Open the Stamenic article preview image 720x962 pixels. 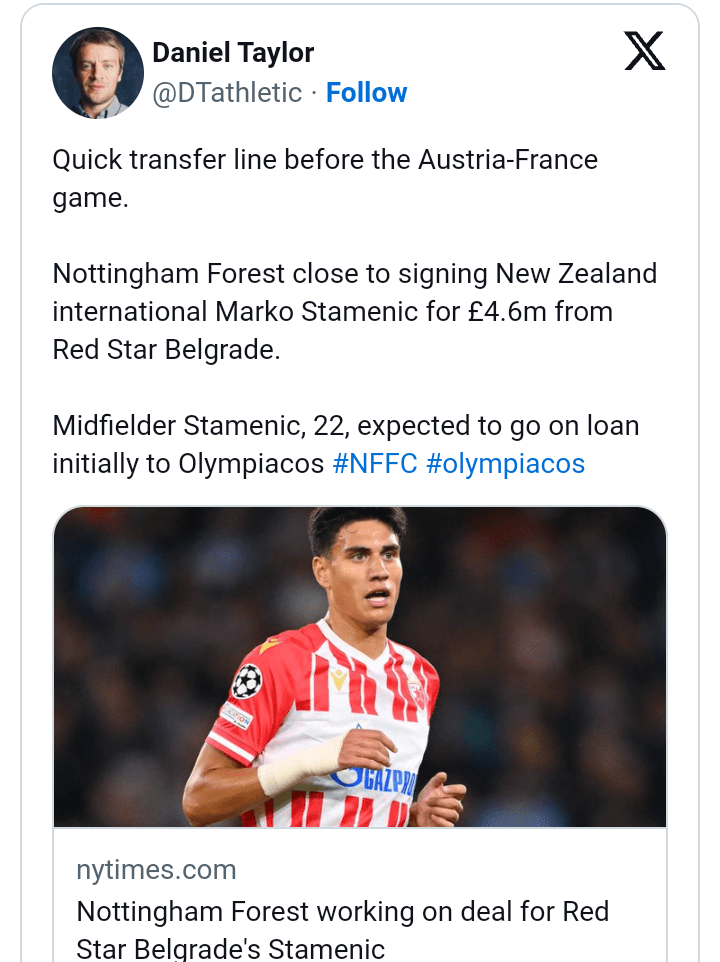[x=360, y=666]
